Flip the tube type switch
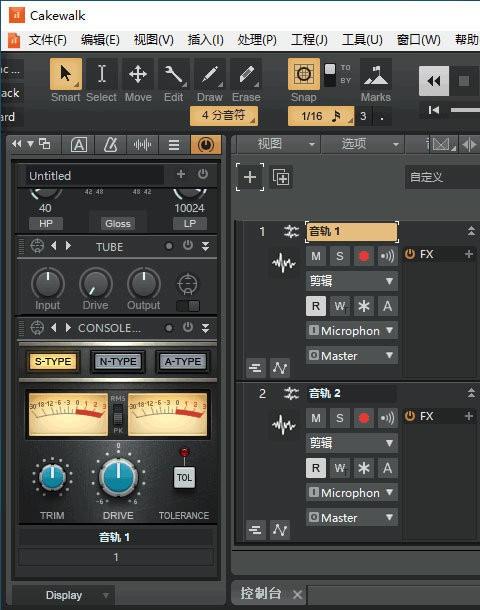This screenshot has height=610, width=480. tap(188, 306)
